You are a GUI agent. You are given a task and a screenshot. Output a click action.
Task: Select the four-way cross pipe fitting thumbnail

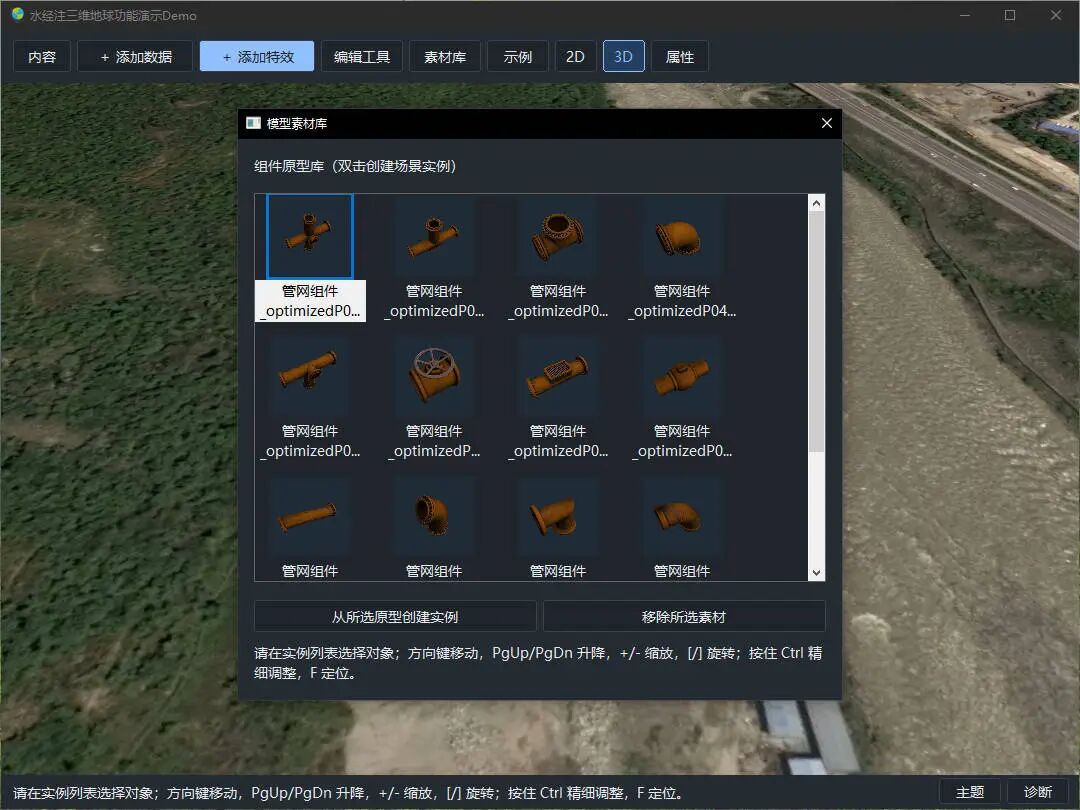310,236
